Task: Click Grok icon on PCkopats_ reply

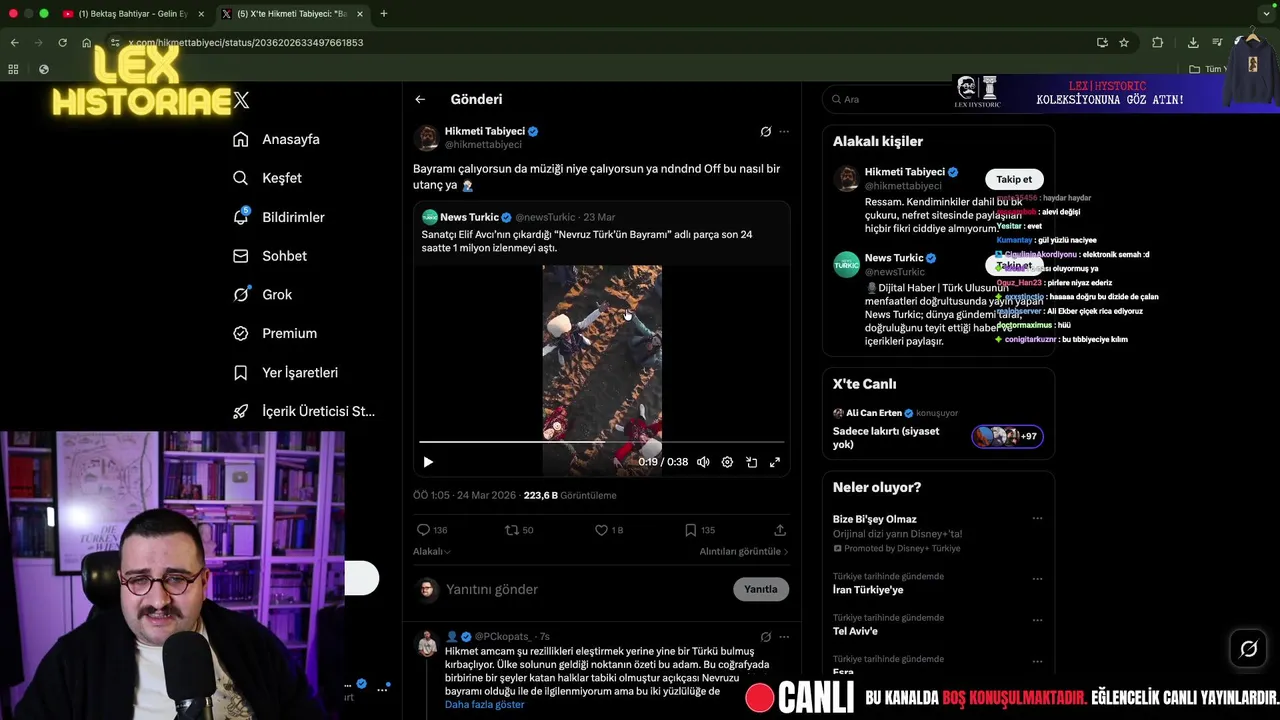Action: pos(766,636)
